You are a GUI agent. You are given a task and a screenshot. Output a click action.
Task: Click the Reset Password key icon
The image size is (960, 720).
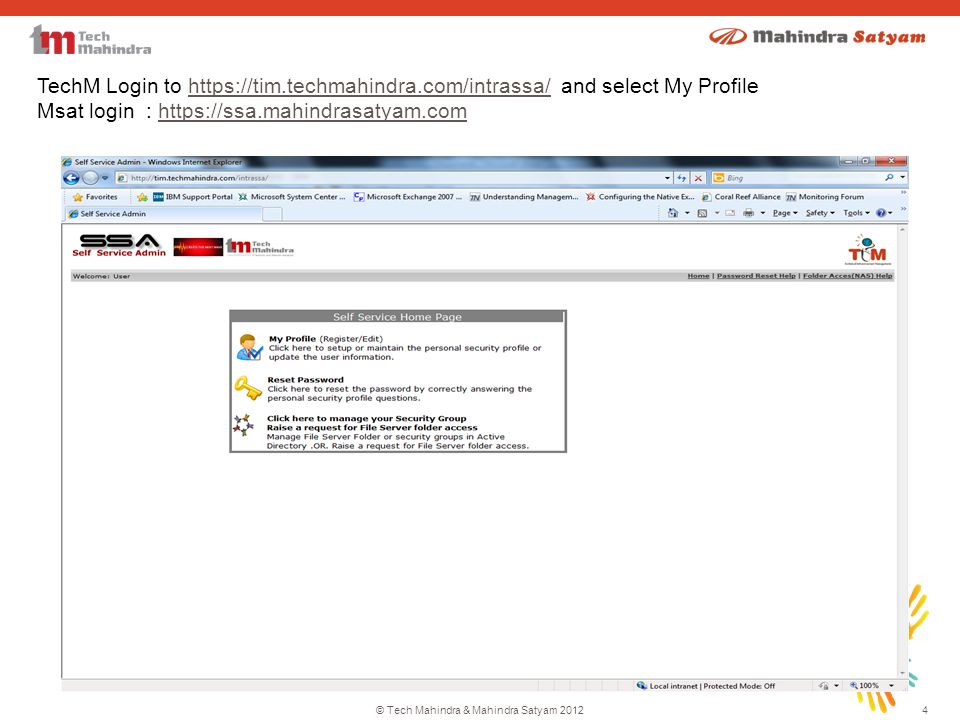coord(248,388)
